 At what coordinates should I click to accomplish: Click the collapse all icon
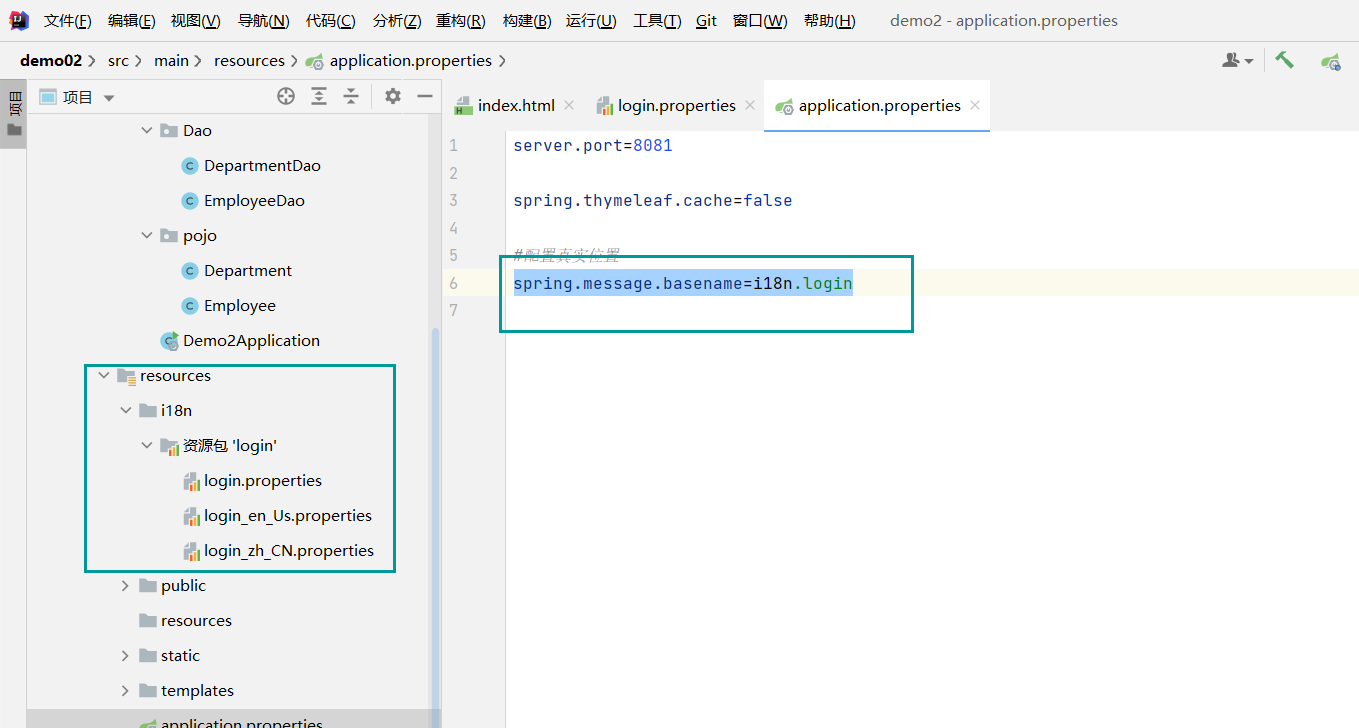[351, 96]
